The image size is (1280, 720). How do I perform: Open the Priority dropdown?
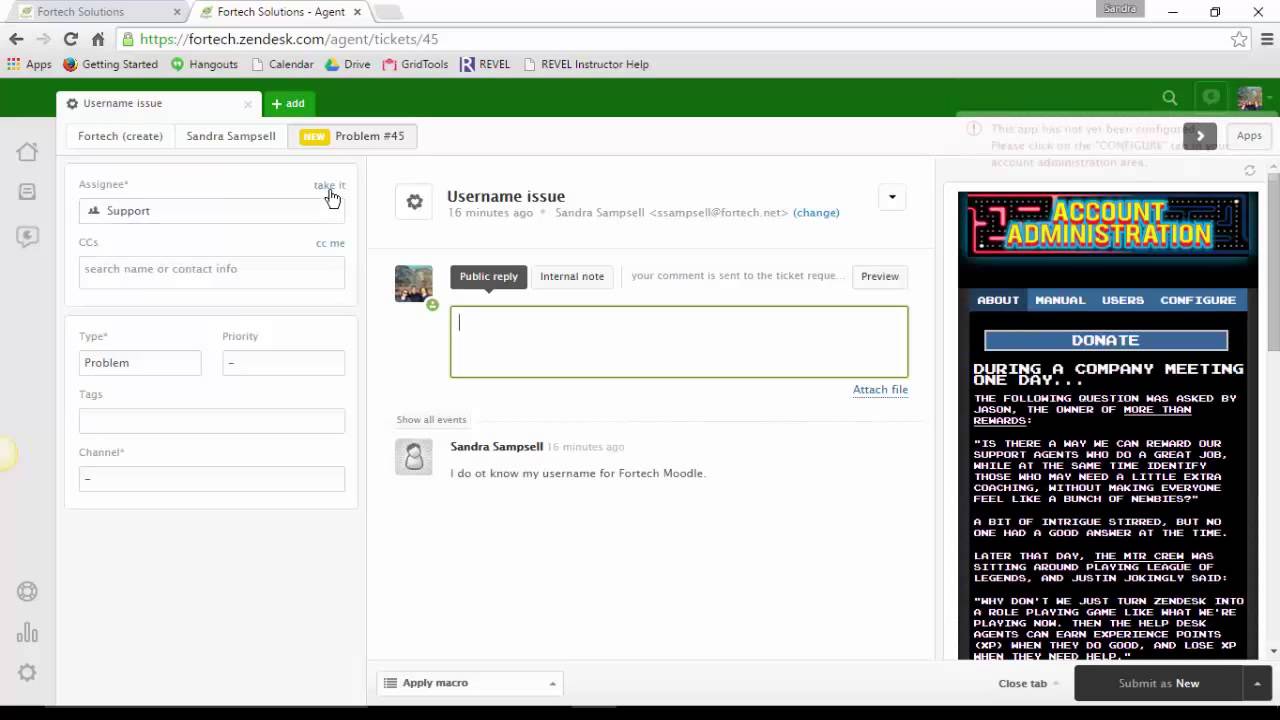point(283,363)
